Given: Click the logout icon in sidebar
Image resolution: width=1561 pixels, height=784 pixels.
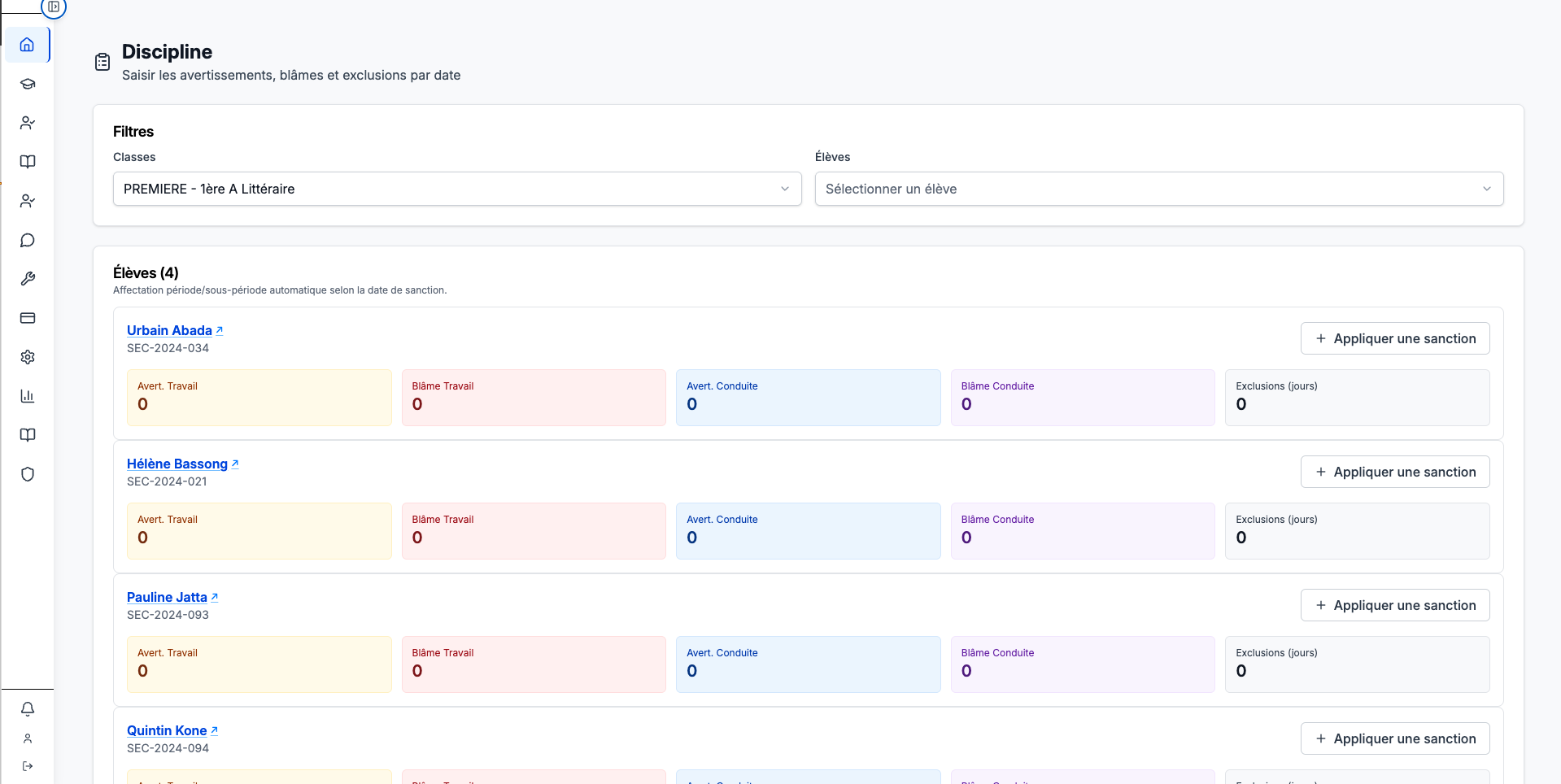Looking at the screenshot, I should point(28,766).
